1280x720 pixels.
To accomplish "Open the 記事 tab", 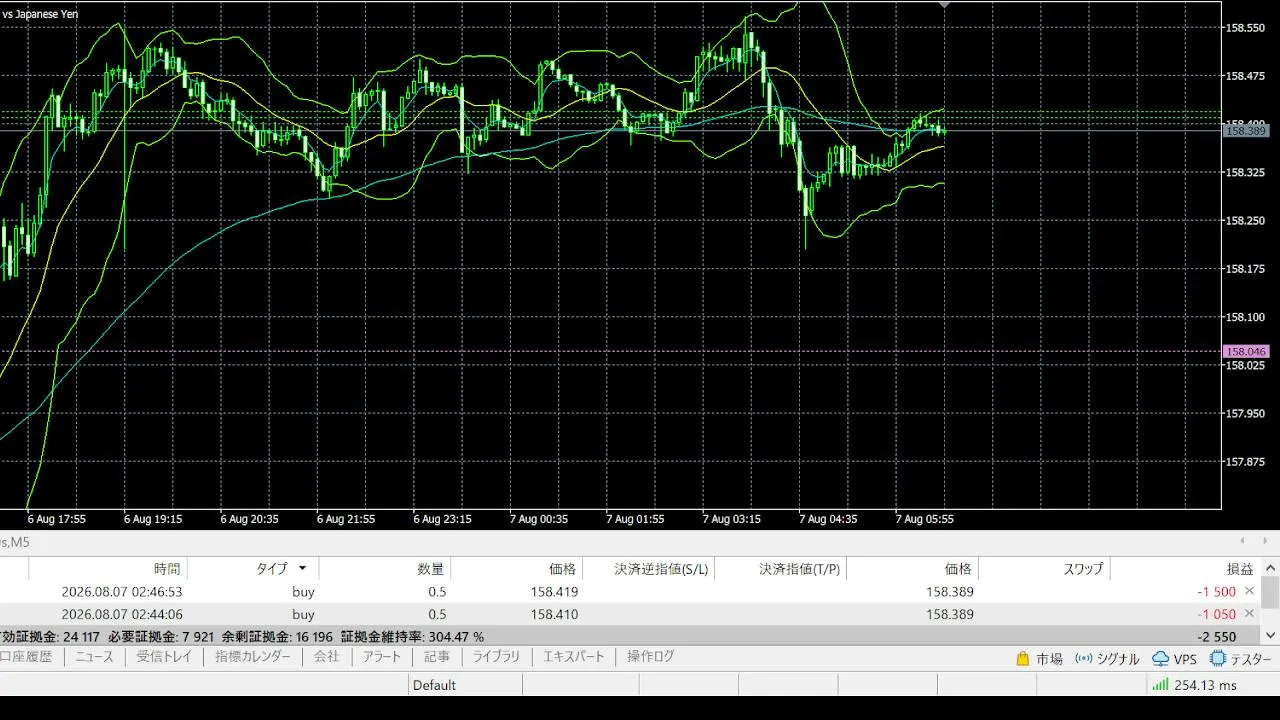I will coord(437,657).
